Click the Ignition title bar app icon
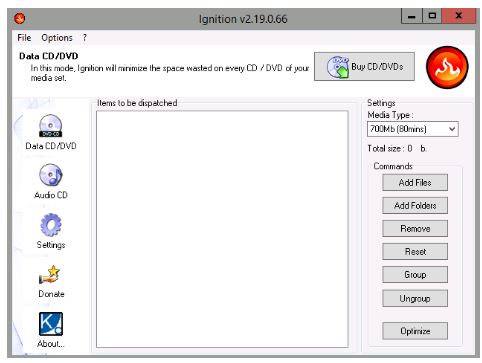Screen dimensions: 482x363 pos(20,18)
